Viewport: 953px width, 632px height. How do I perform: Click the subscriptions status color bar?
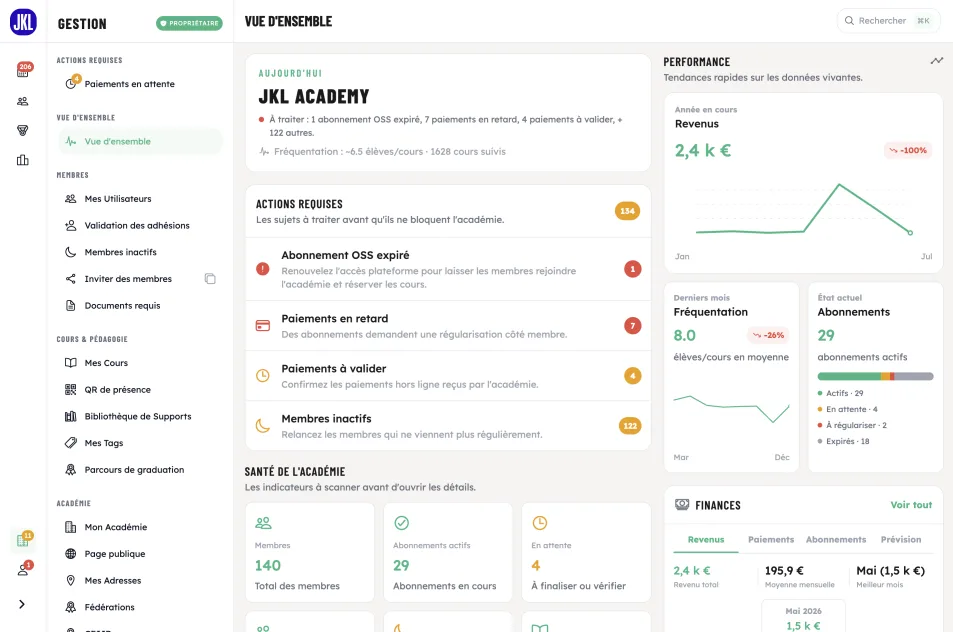tap(875, 377)
